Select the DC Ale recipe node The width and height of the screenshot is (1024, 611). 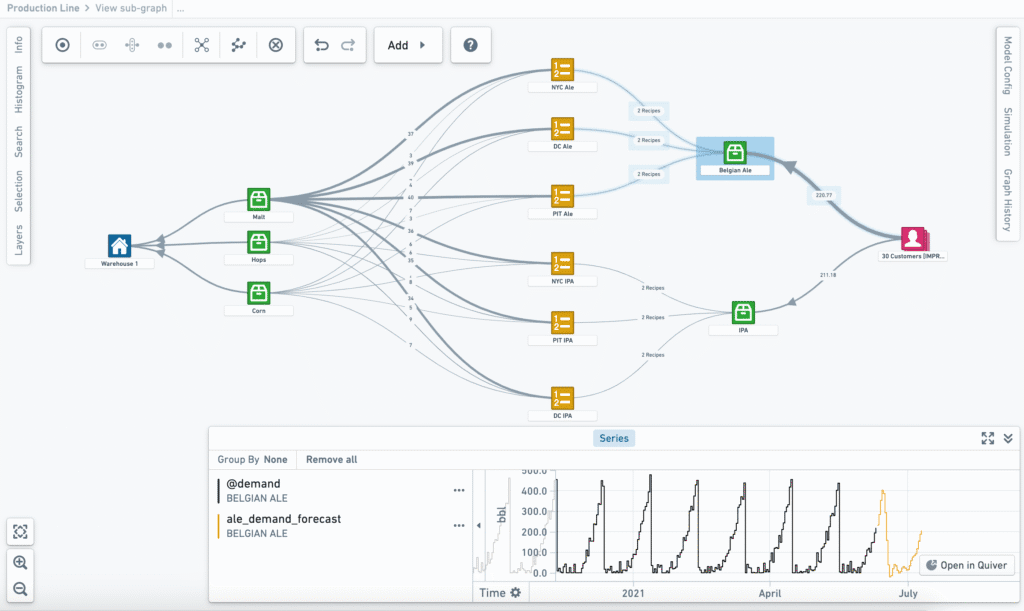tap(562, 129)
